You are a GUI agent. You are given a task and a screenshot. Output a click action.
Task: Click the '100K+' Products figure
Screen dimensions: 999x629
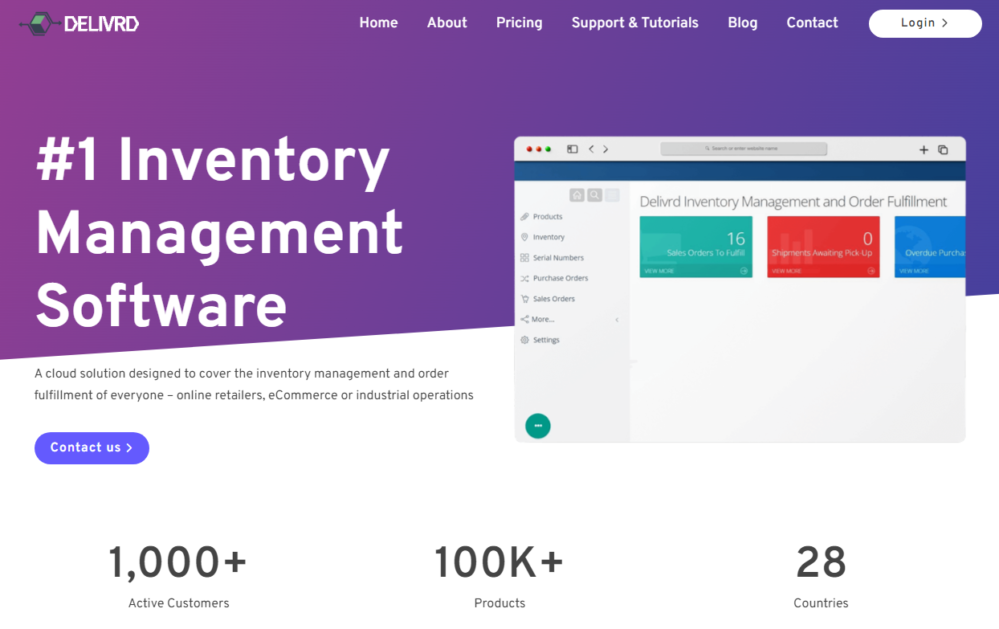(x=499, y=562)
